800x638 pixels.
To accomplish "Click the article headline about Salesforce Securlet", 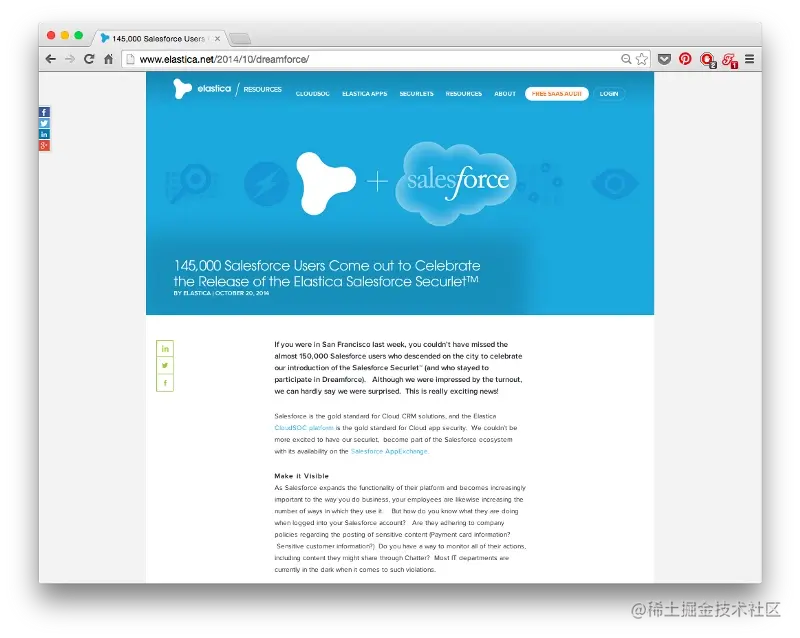I will pyautogui.click(x=327, y=274).
